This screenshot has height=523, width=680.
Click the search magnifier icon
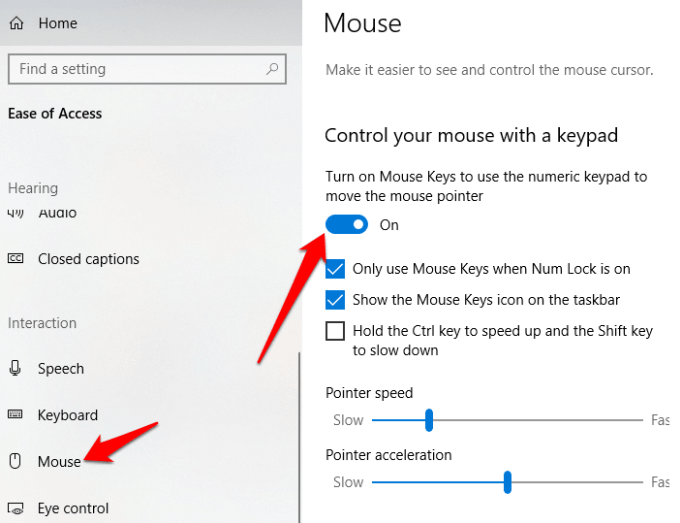272,69
